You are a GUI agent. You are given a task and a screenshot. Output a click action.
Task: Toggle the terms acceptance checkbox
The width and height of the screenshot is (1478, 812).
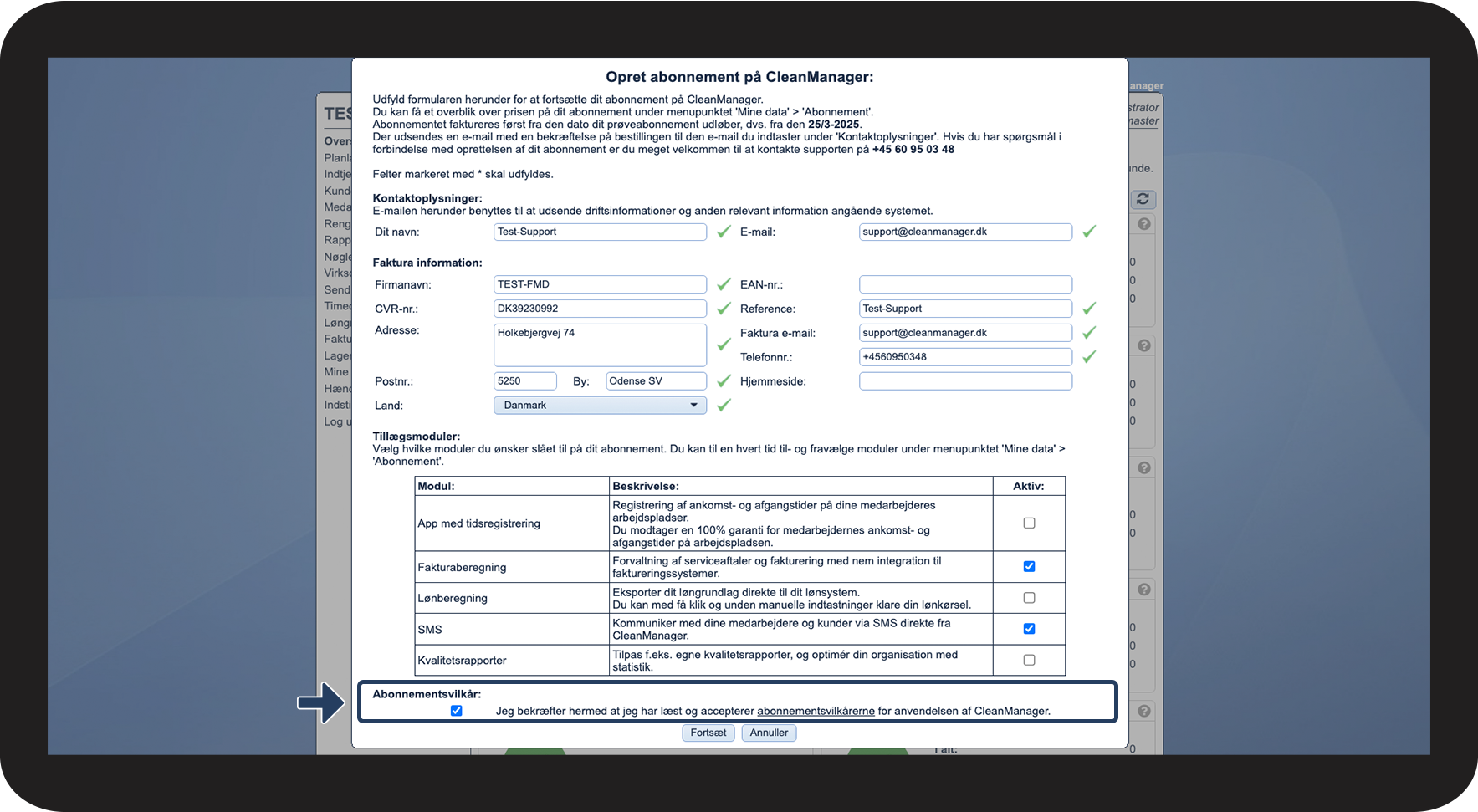pos(456,711)
